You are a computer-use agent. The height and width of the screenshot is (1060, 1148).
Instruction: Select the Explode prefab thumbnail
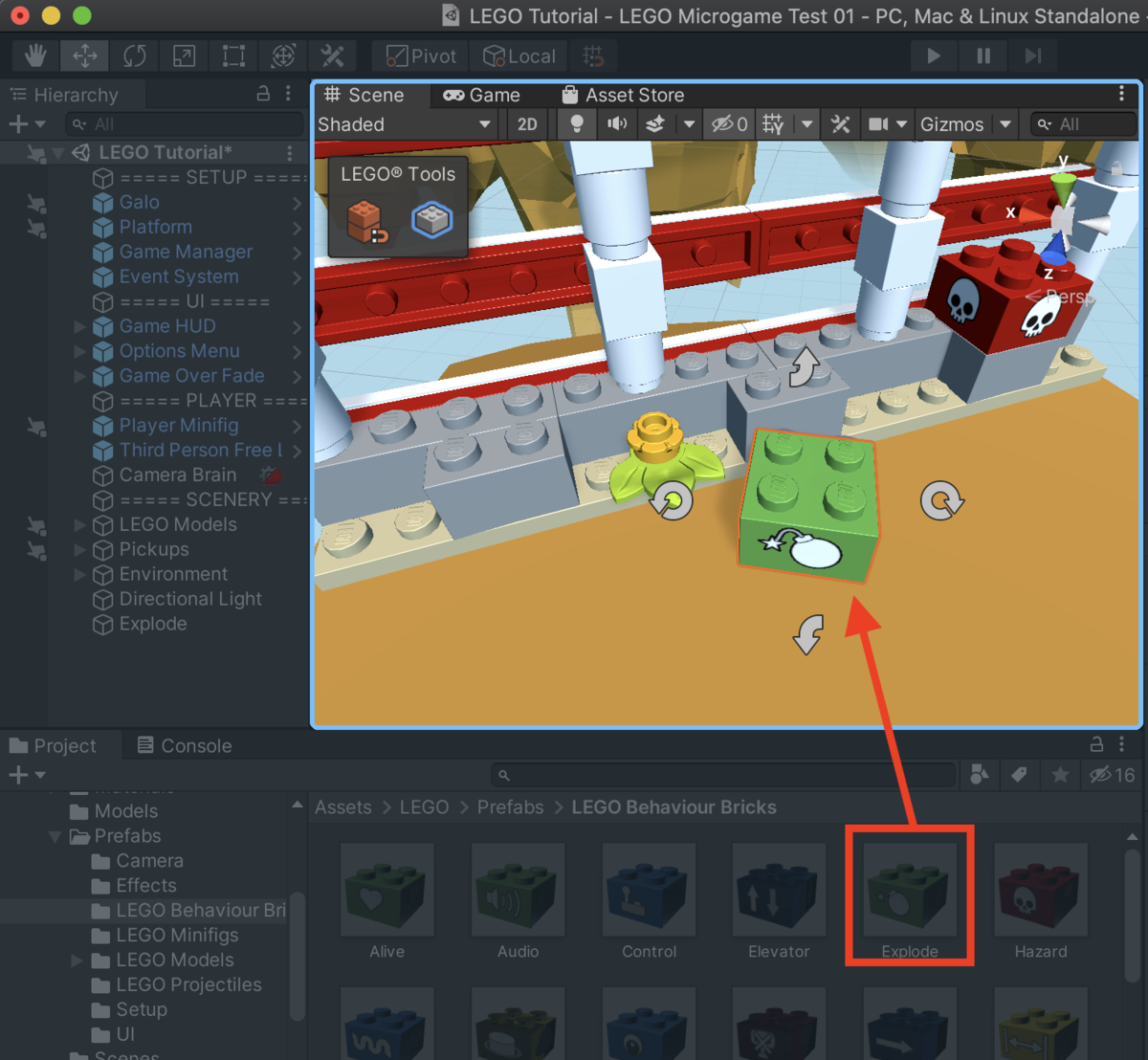point(910,891)
